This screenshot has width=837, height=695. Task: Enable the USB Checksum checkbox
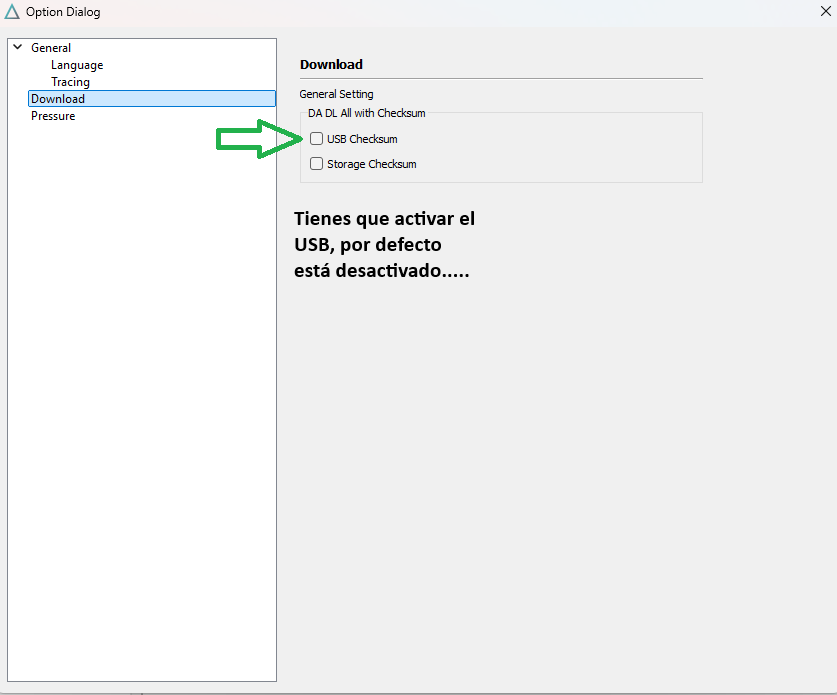[317, 139]
